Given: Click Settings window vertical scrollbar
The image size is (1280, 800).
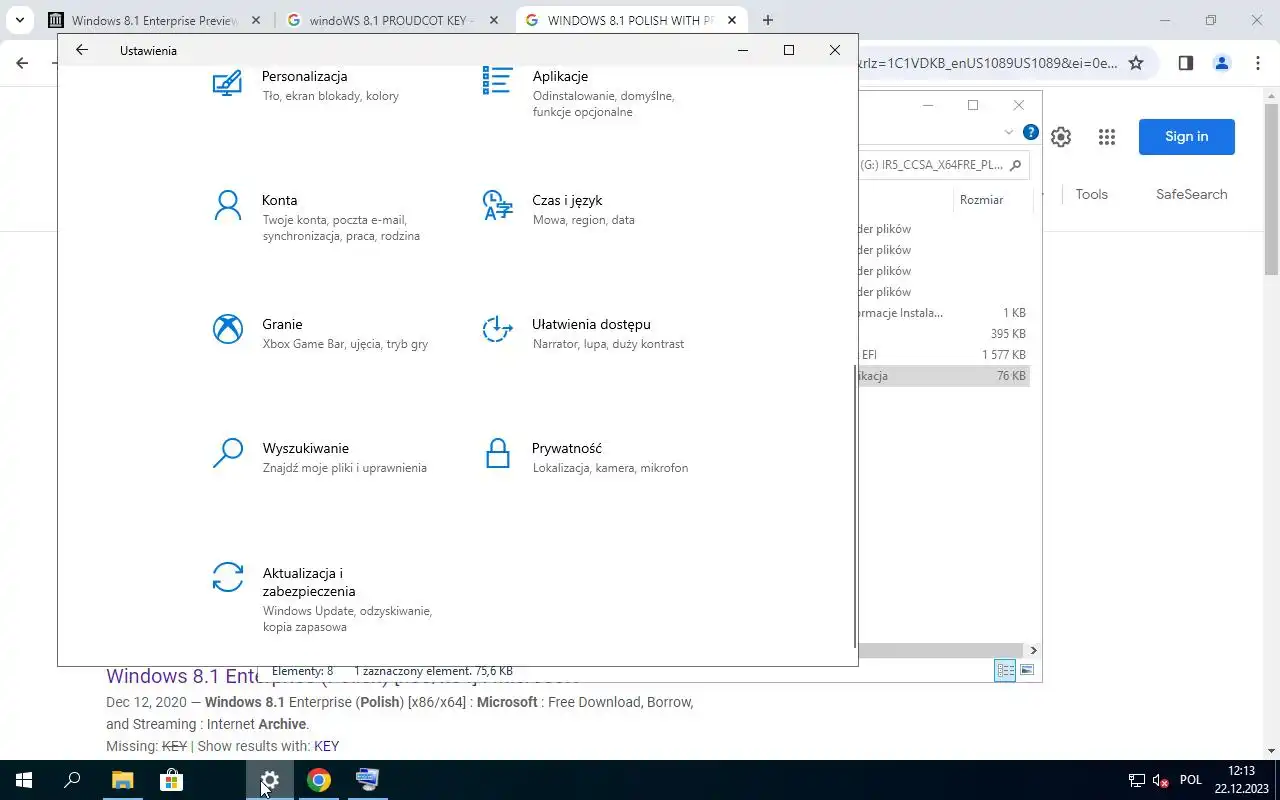Looking at the screenshot, I should [855, 506].
